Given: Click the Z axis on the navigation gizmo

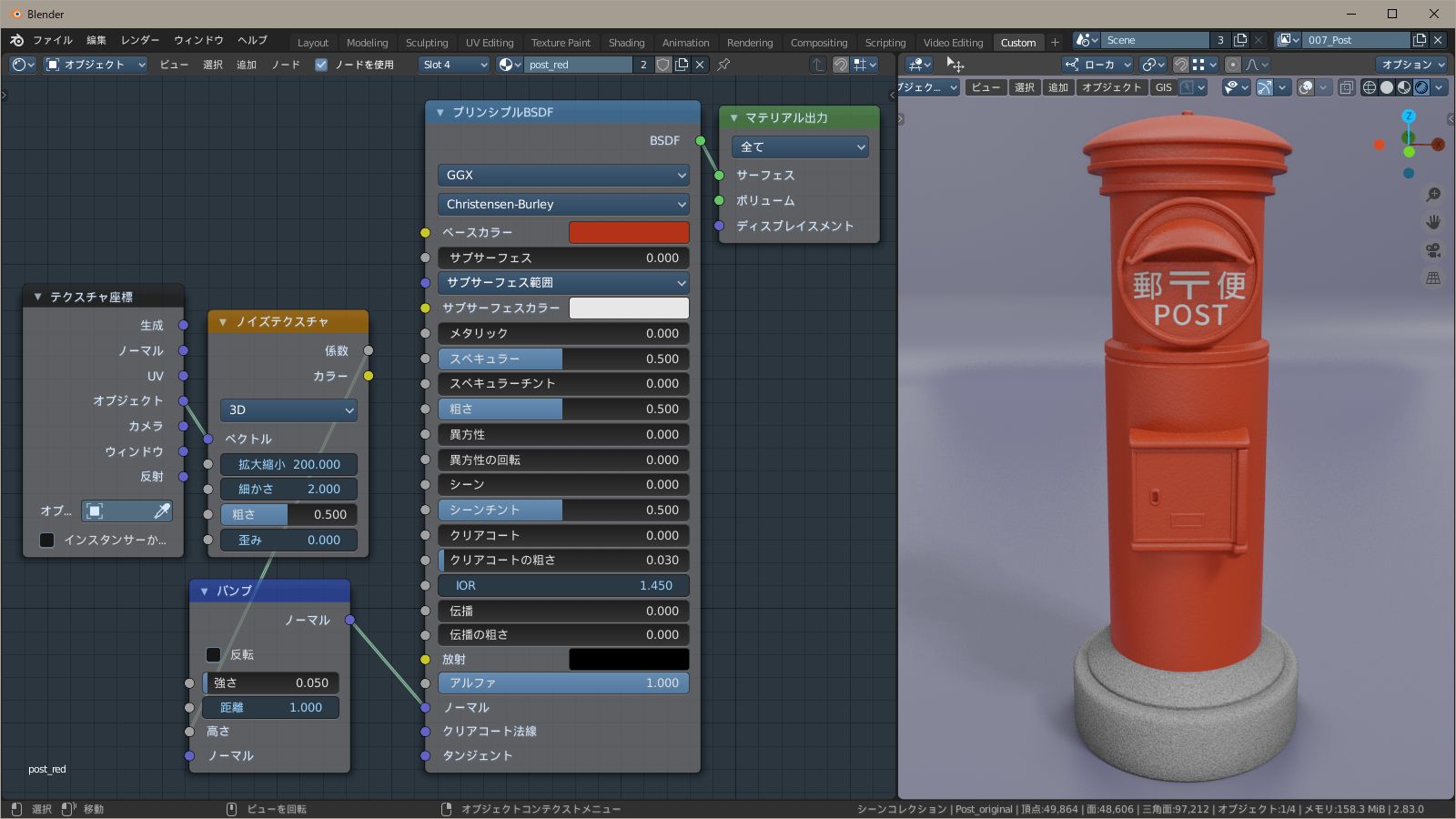Looking at the screenshot, I should (1409, 116).
